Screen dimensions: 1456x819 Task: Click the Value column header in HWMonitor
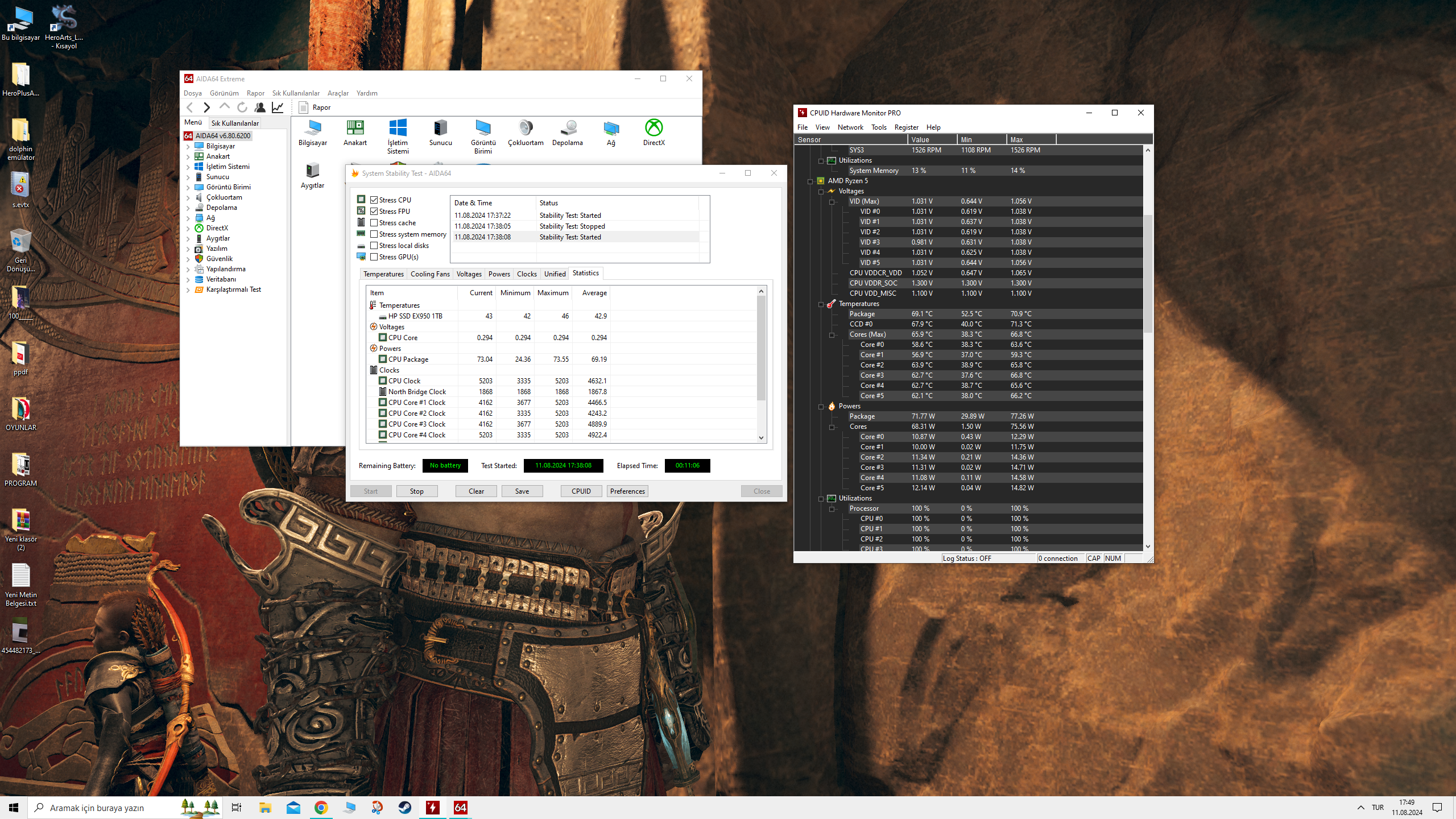(932, 140)
